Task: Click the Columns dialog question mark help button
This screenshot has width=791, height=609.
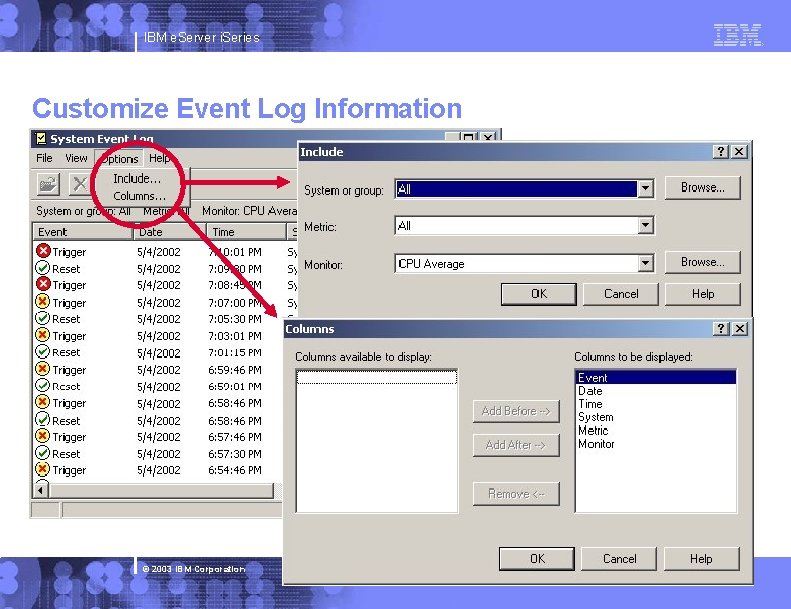Action: tap(721, 328)
